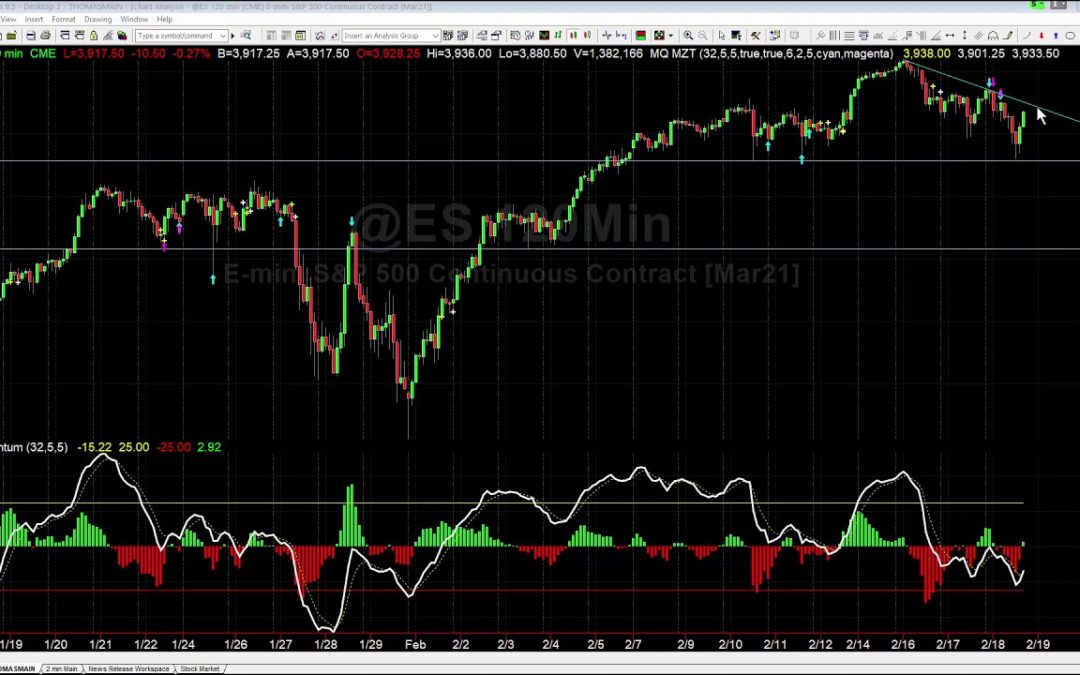Toggle the Zoom Out tool
1080x675 pixels.
coord(703,35)
